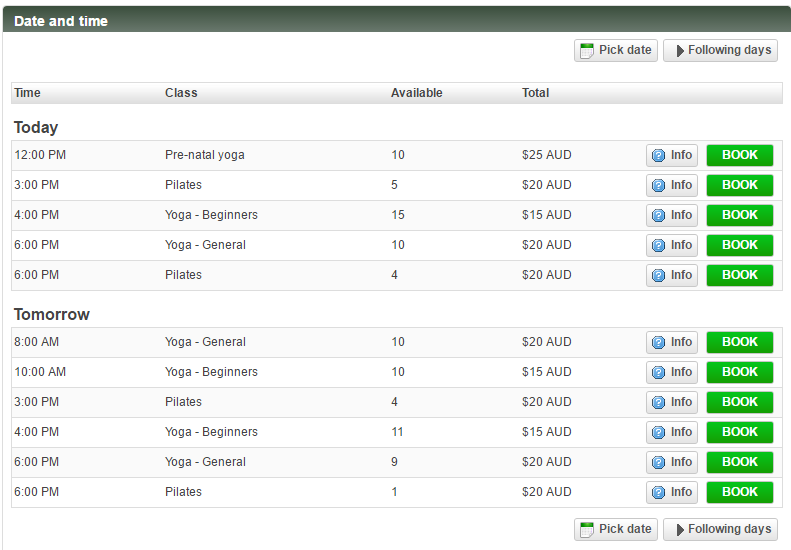Click the calendar icon on bottom Pick date

coord(587,530)
